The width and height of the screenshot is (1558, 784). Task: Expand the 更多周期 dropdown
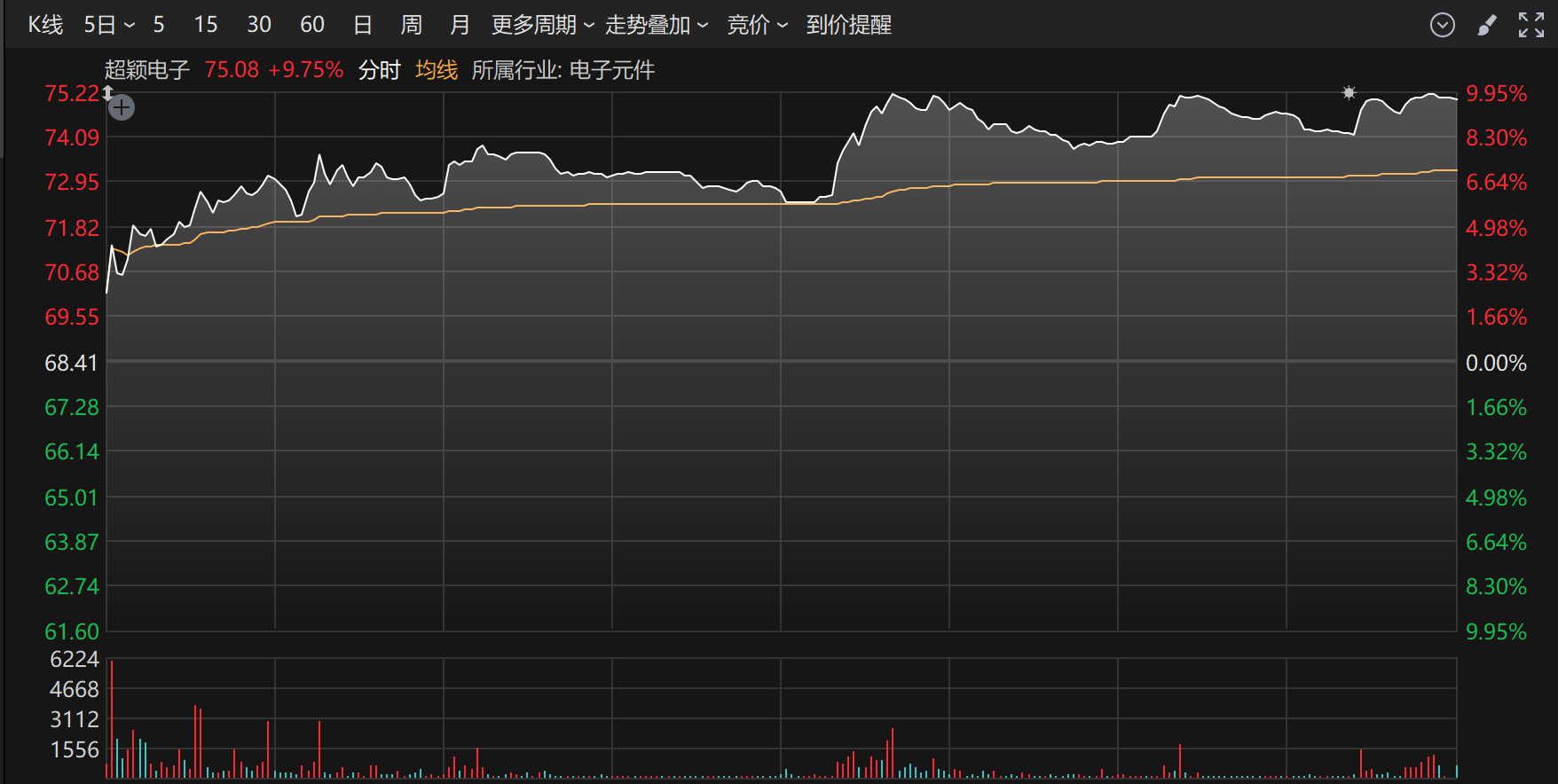542,25
